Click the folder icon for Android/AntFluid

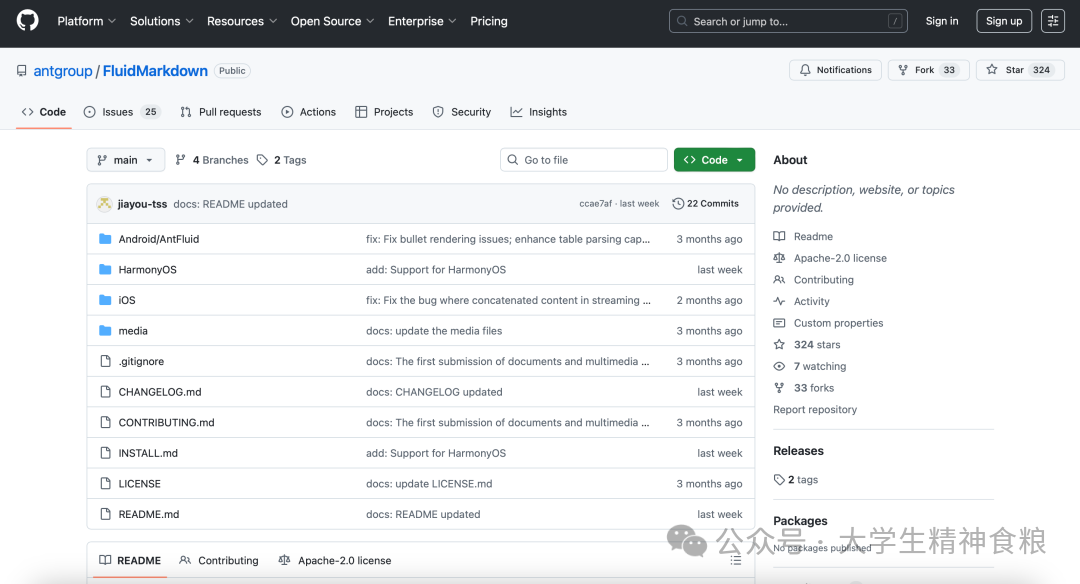[105, 239]
